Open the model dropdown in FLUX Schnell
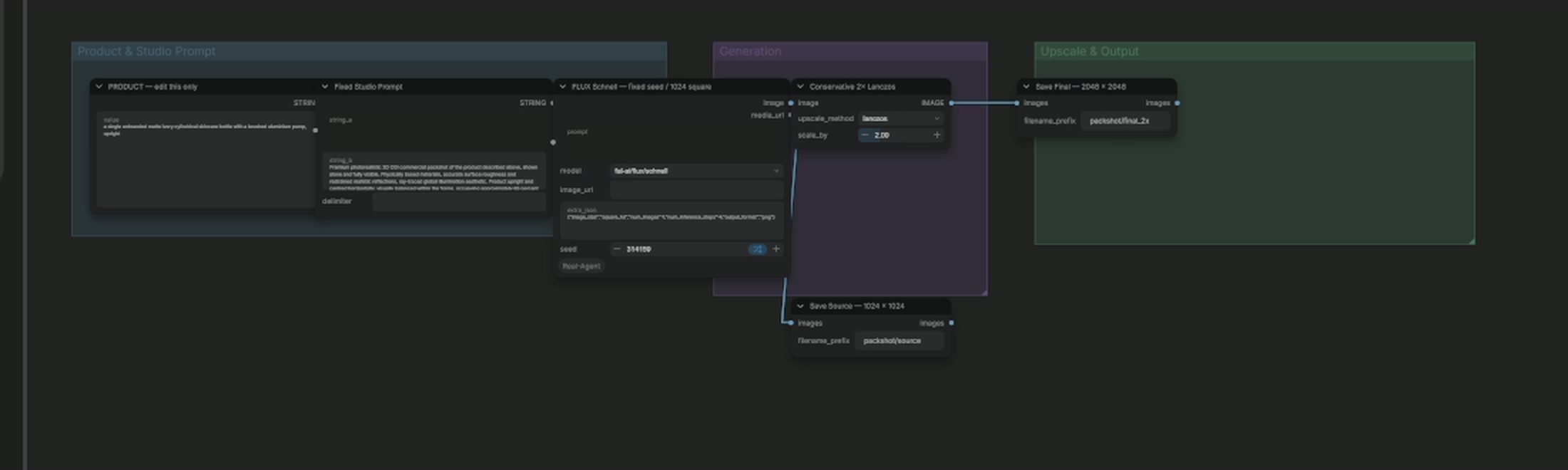1568x470 pixels. (696, 171)
